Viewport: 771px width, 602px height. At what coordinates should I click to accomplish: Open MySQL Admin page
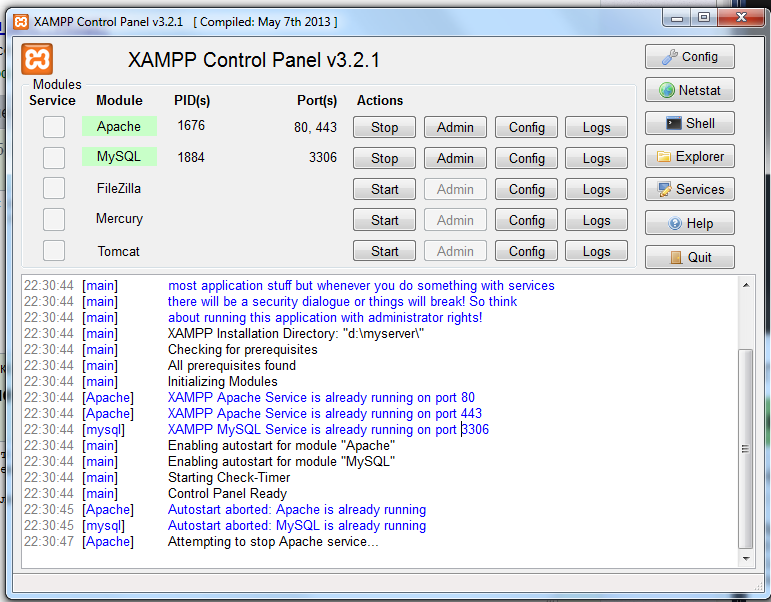point(455,158)
